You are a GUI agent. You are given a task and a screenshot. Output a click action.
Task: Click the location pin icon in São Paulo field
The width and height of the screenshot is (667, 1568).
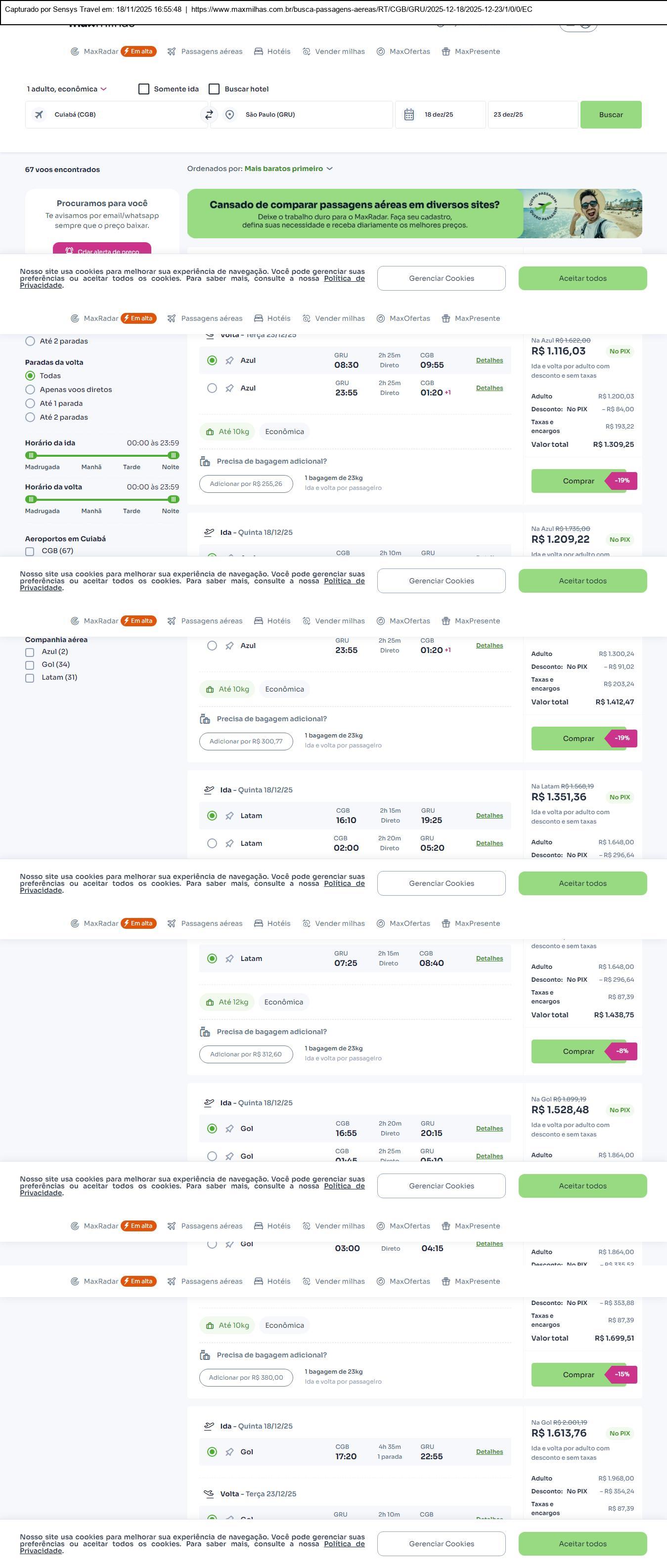[229, 114]
